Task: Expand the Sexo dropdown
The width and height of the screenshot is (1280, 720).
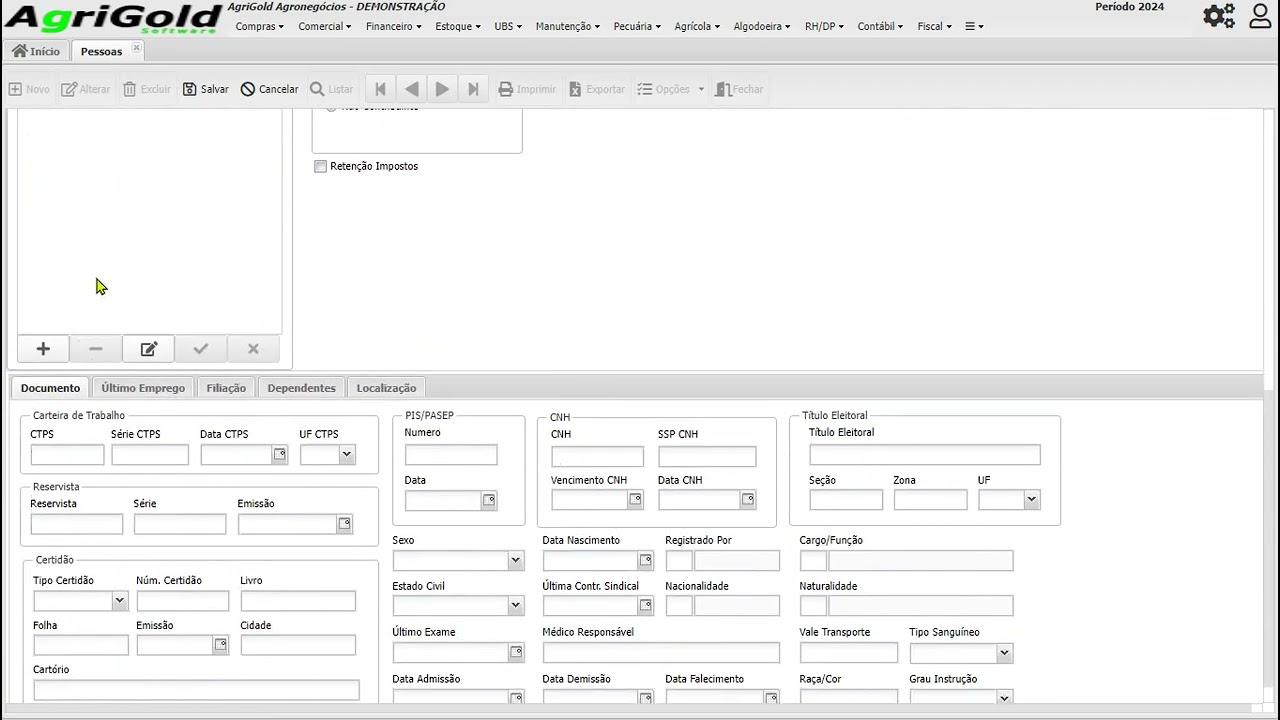Action: pyautogui.click(x=515, y=561)
